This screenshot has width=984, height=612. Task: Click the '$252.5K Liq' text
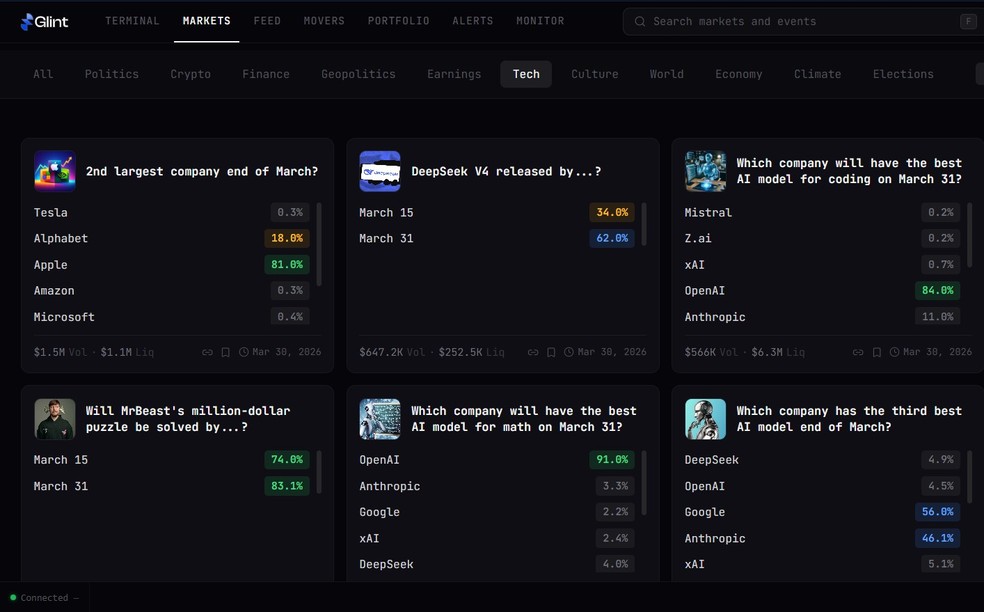pyautogui.click(x=471, y=352)
